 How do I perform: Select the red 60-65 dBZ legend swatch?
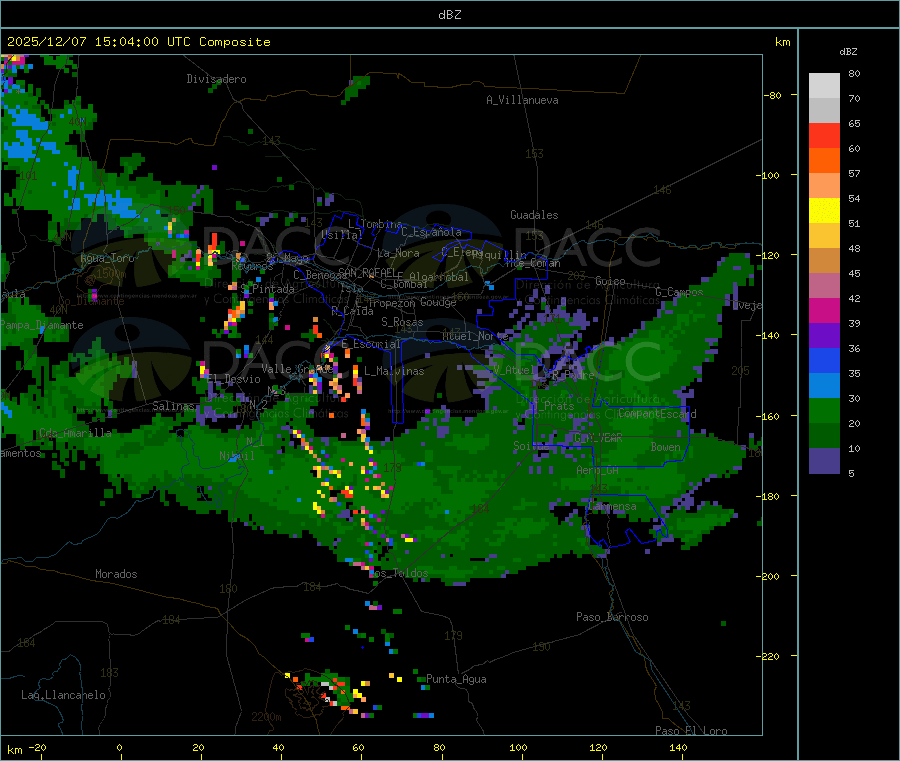[x=824, y=135]
